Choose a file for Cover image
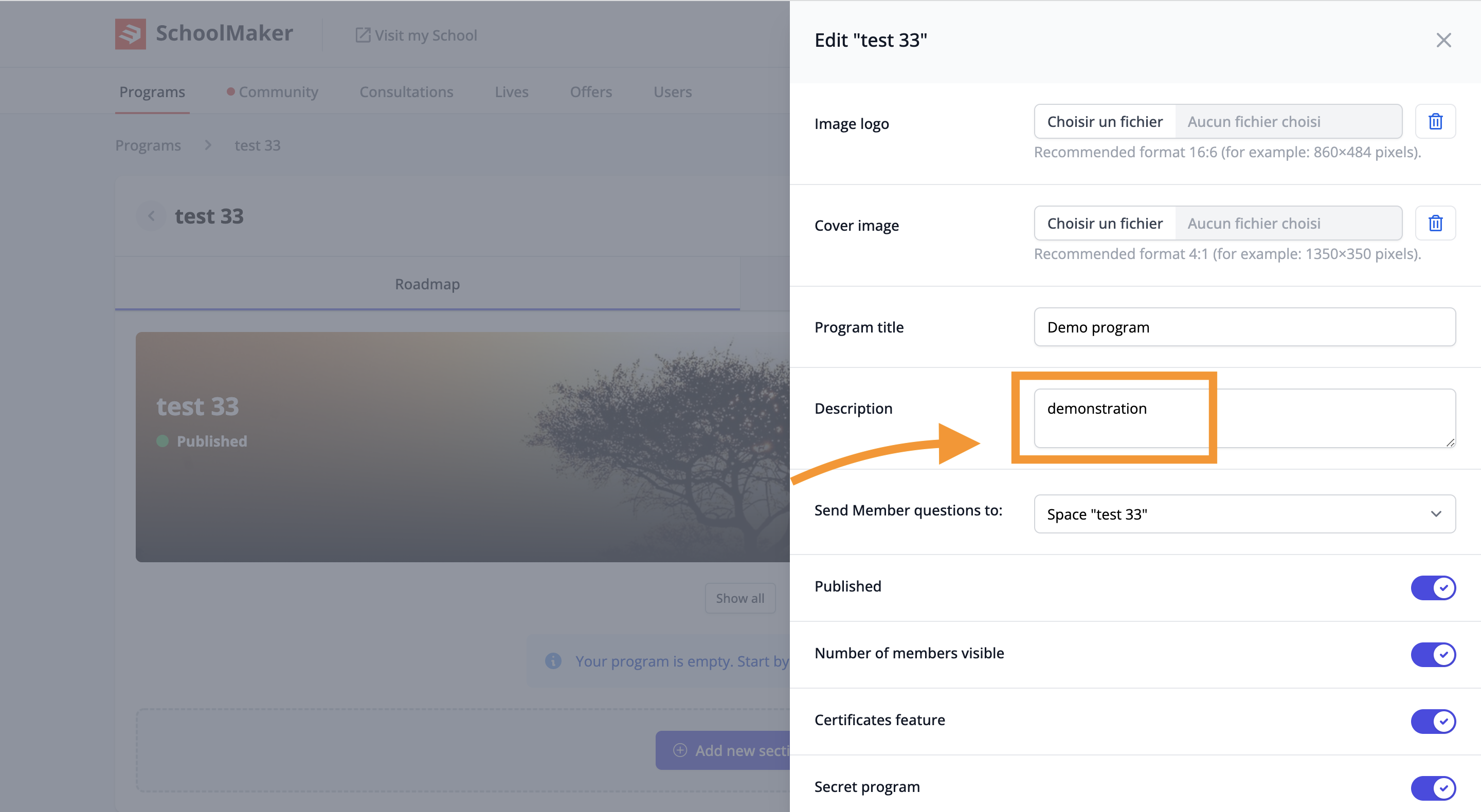The height and width of the screenshot is (812, 1481). 1105,223
